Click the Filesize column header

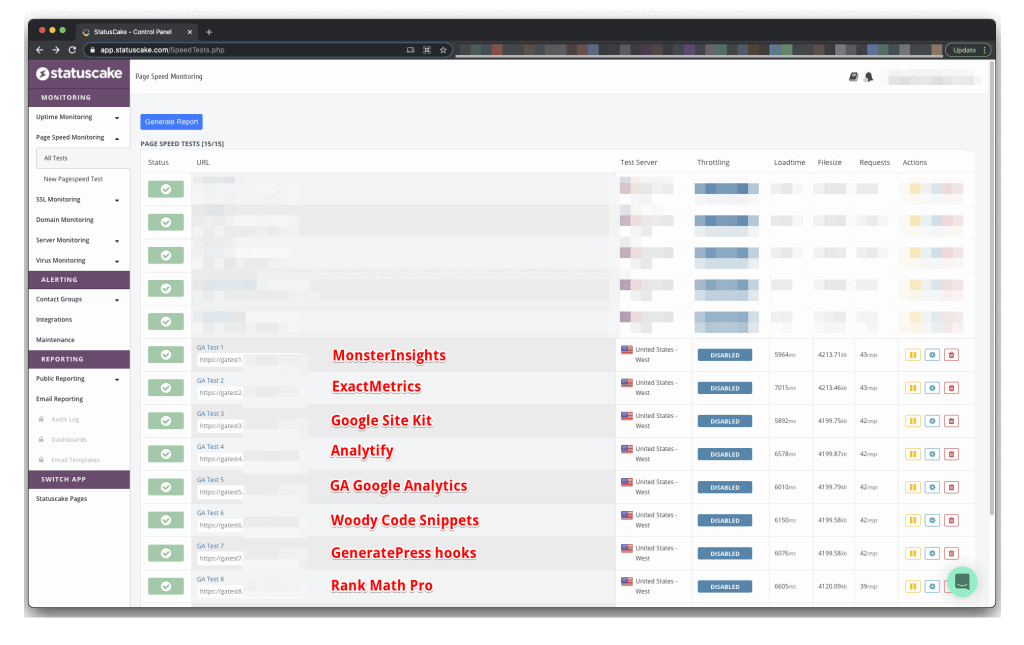point(829,163)
